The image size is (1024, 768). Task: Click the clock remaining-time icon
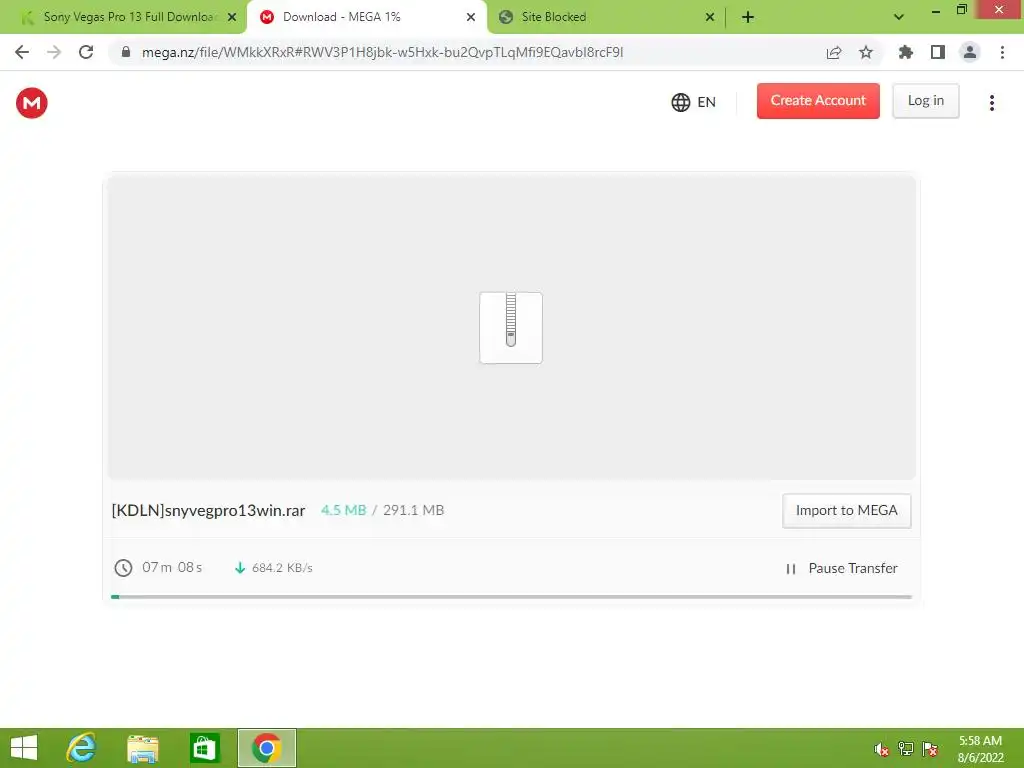tap(123, 568)
